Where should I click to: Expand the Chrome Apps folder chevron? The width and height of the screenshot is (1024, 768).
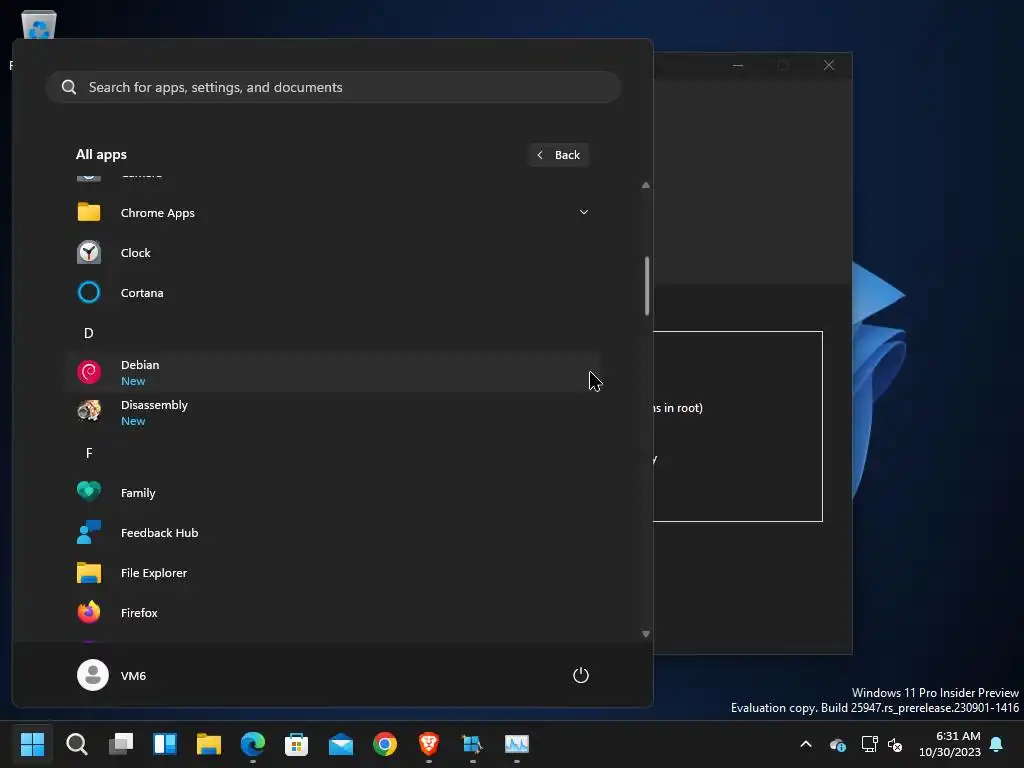(x=584, y=212)
